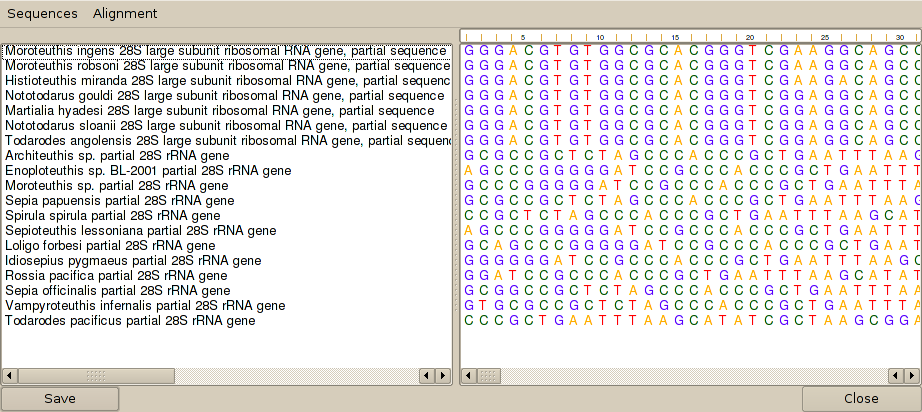Select Rossia pacifica sequence row
The height and width of the screenshot is (412, 922).
click(116, 275)
